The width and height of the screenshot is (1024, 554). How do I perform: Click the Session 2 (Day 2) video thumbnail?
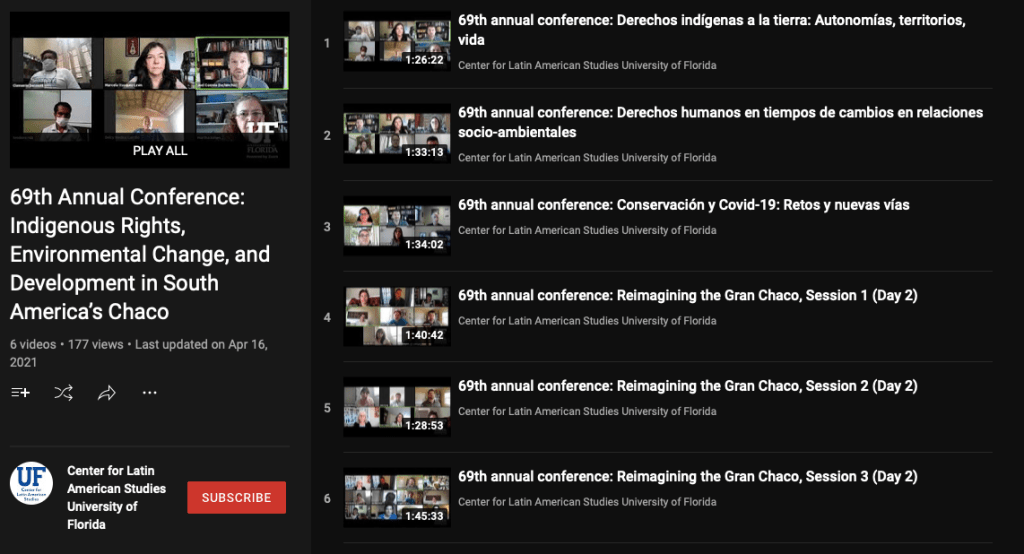coord(396,407)
